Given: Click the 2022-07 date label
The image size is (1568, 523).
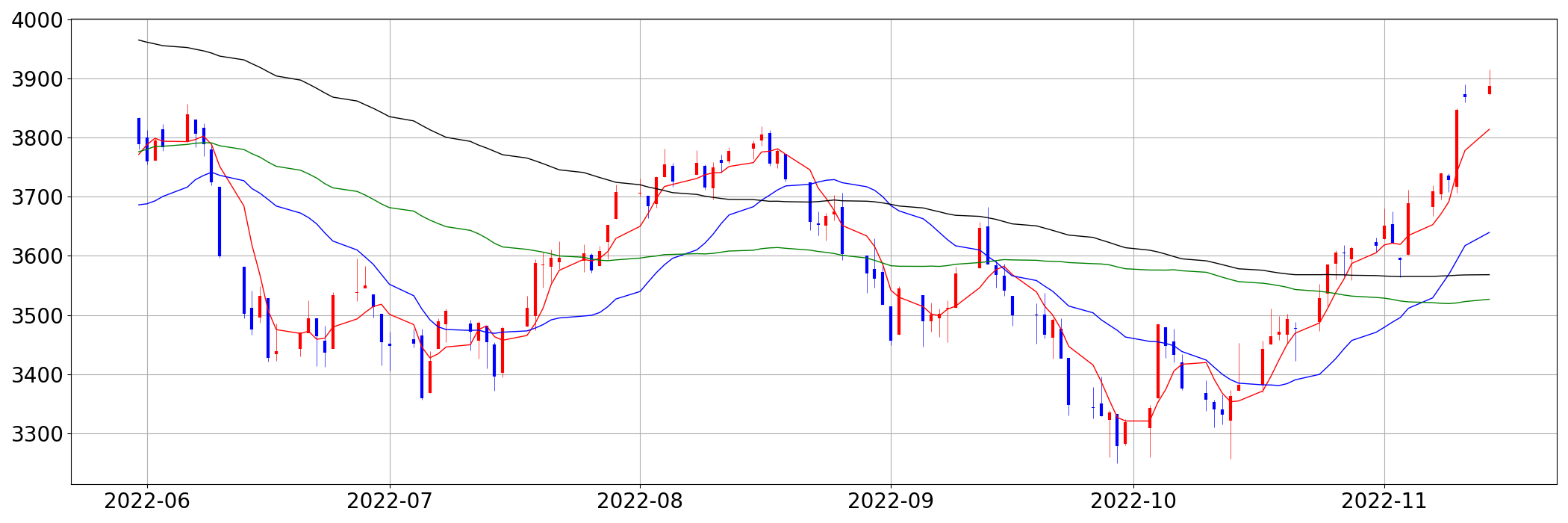Looking at the screenshot, I should coord(390,501).
